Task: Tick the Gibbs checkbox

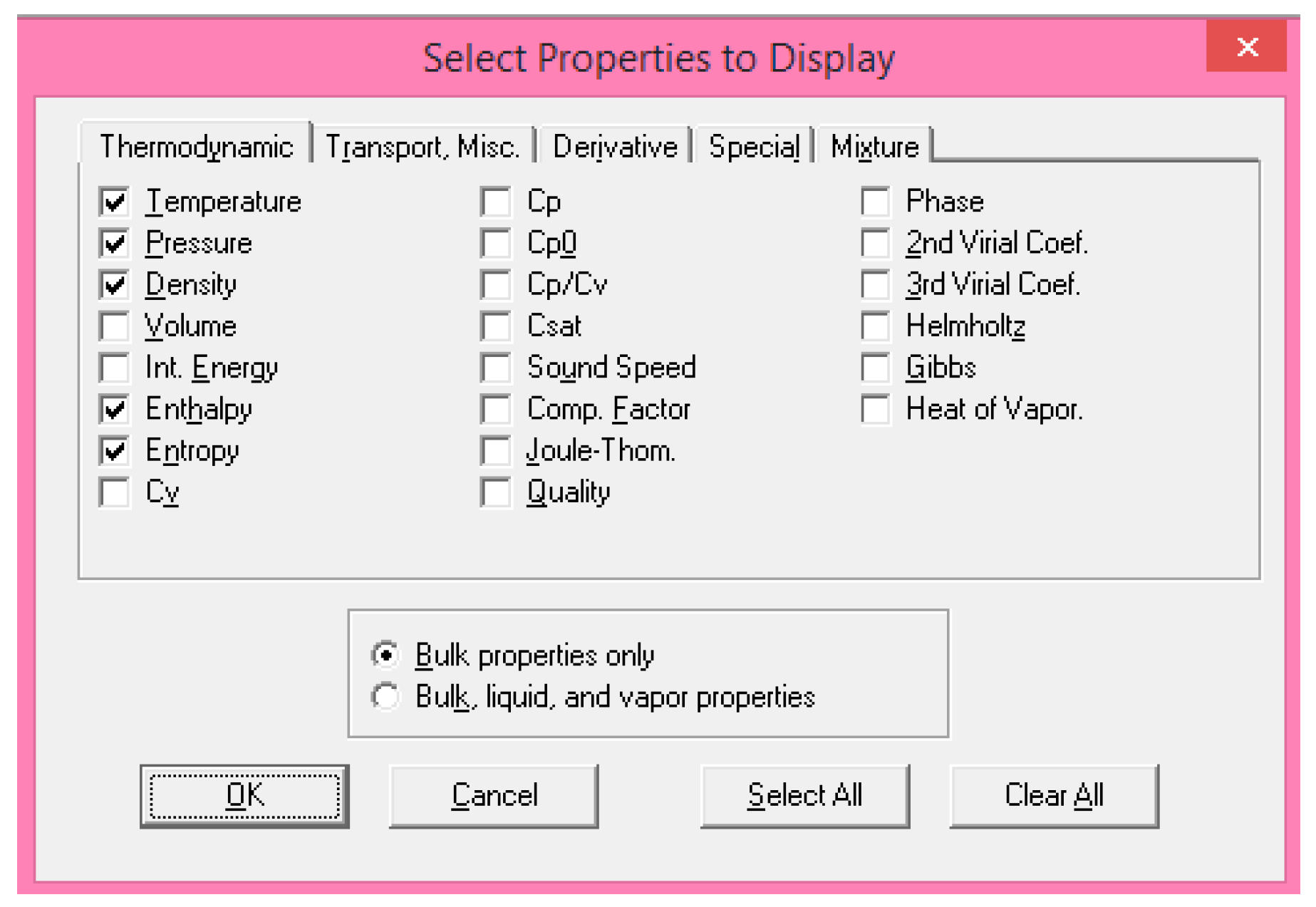Action: (x=876, y=368)
